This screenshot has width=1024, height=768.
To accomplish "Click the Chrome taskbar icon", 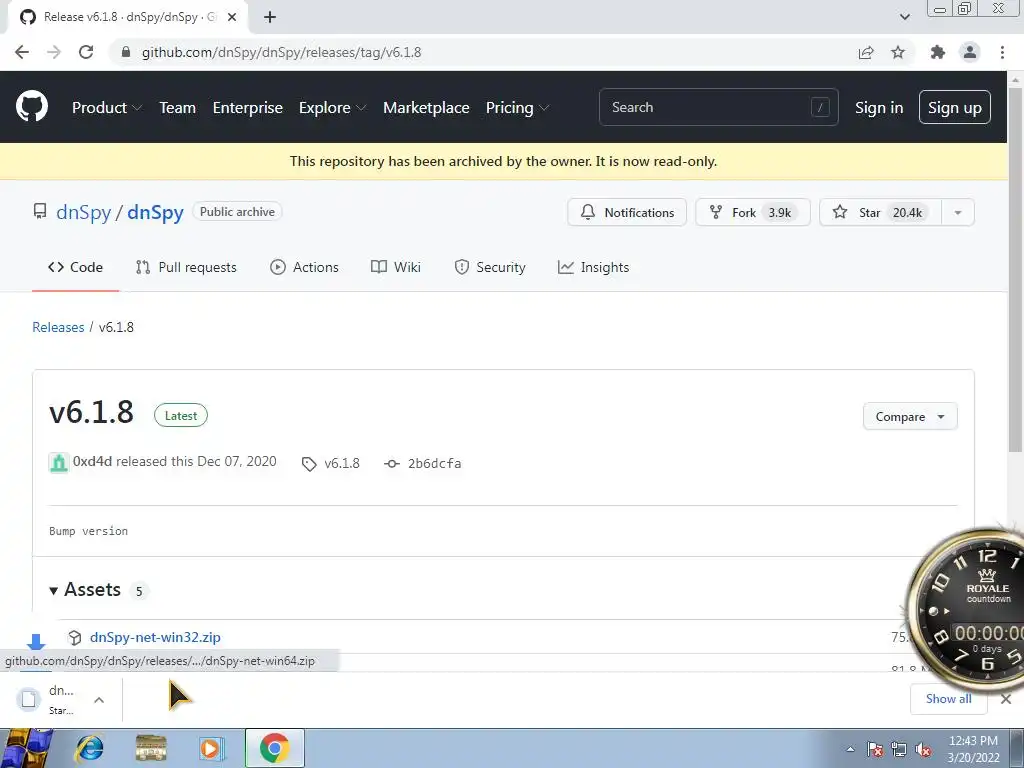I will click(x=275, y=748).
